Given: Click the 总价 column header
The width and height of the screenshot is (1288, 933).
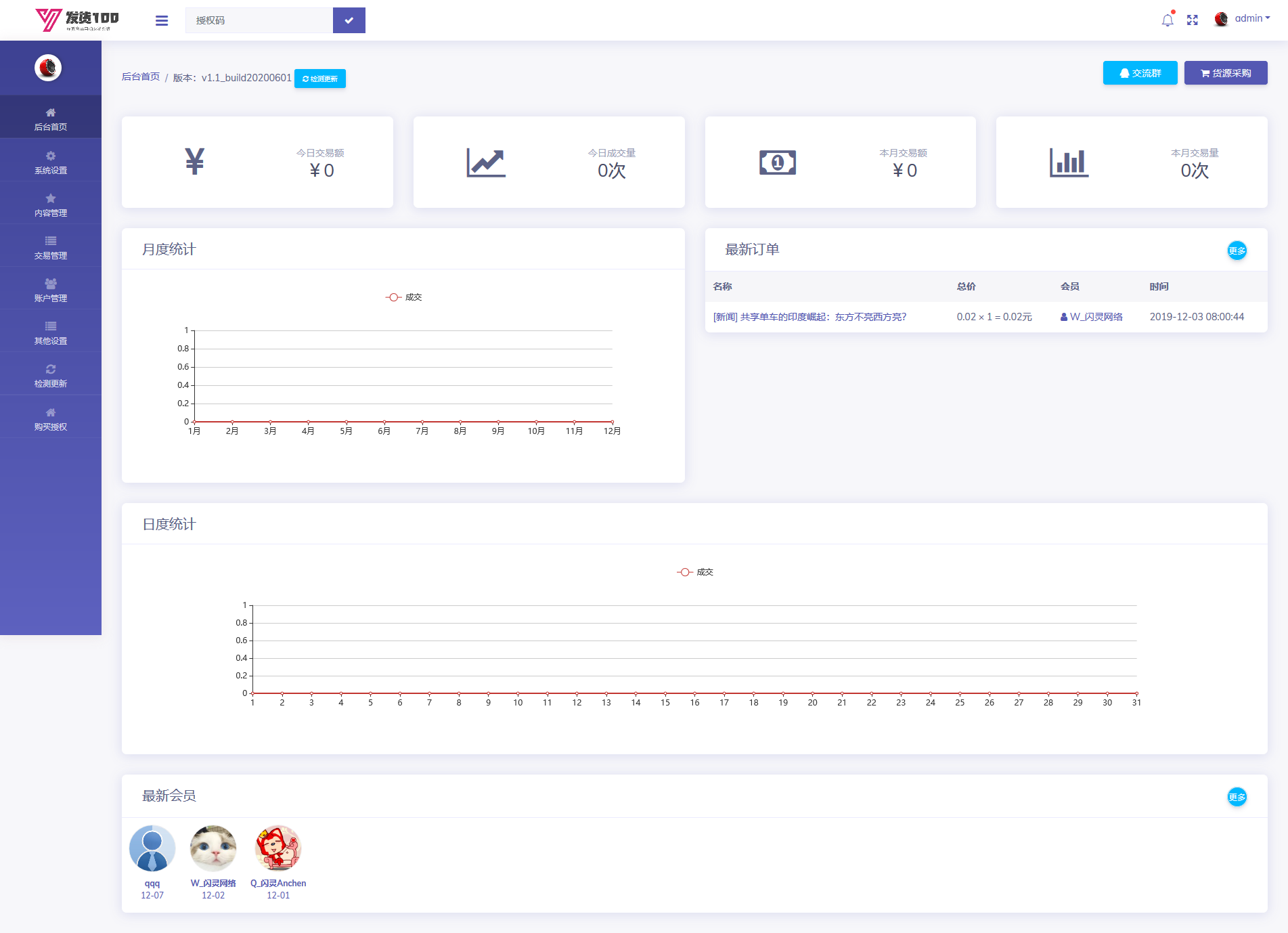Looking at the screenshot, I should pyautogui.click(x=967, y=286).
